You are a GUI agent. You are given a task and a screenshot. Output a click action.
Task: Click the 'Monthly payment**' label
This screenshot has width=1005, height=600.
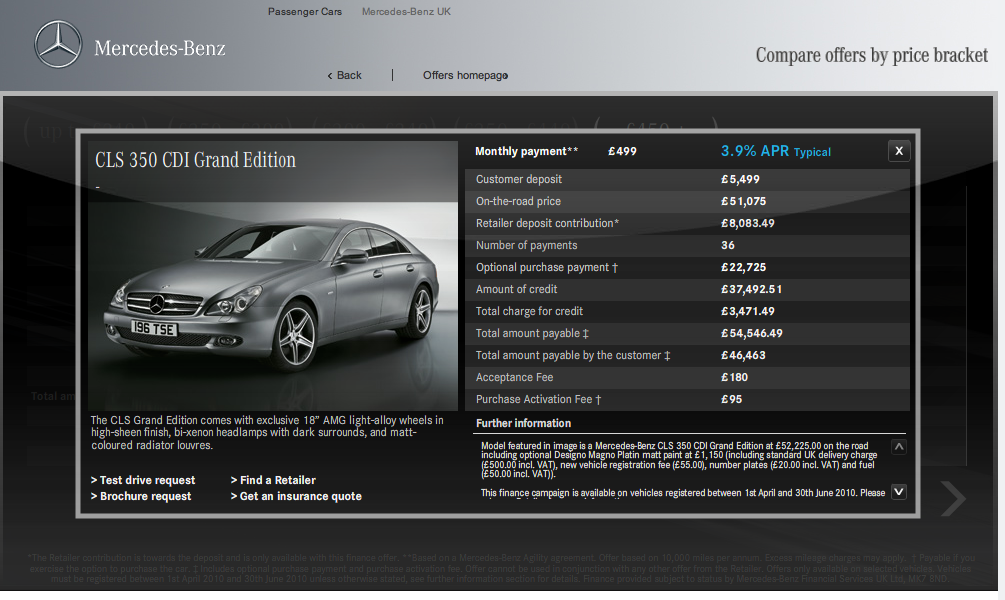(x=526, y=151)
